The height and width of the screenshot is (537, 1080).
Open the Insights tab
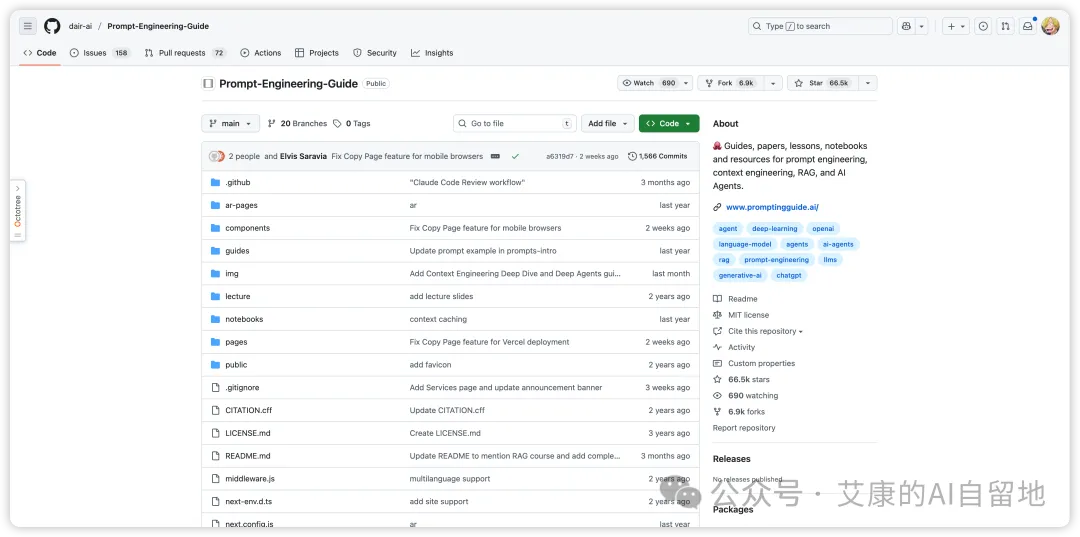click(432, 53)
